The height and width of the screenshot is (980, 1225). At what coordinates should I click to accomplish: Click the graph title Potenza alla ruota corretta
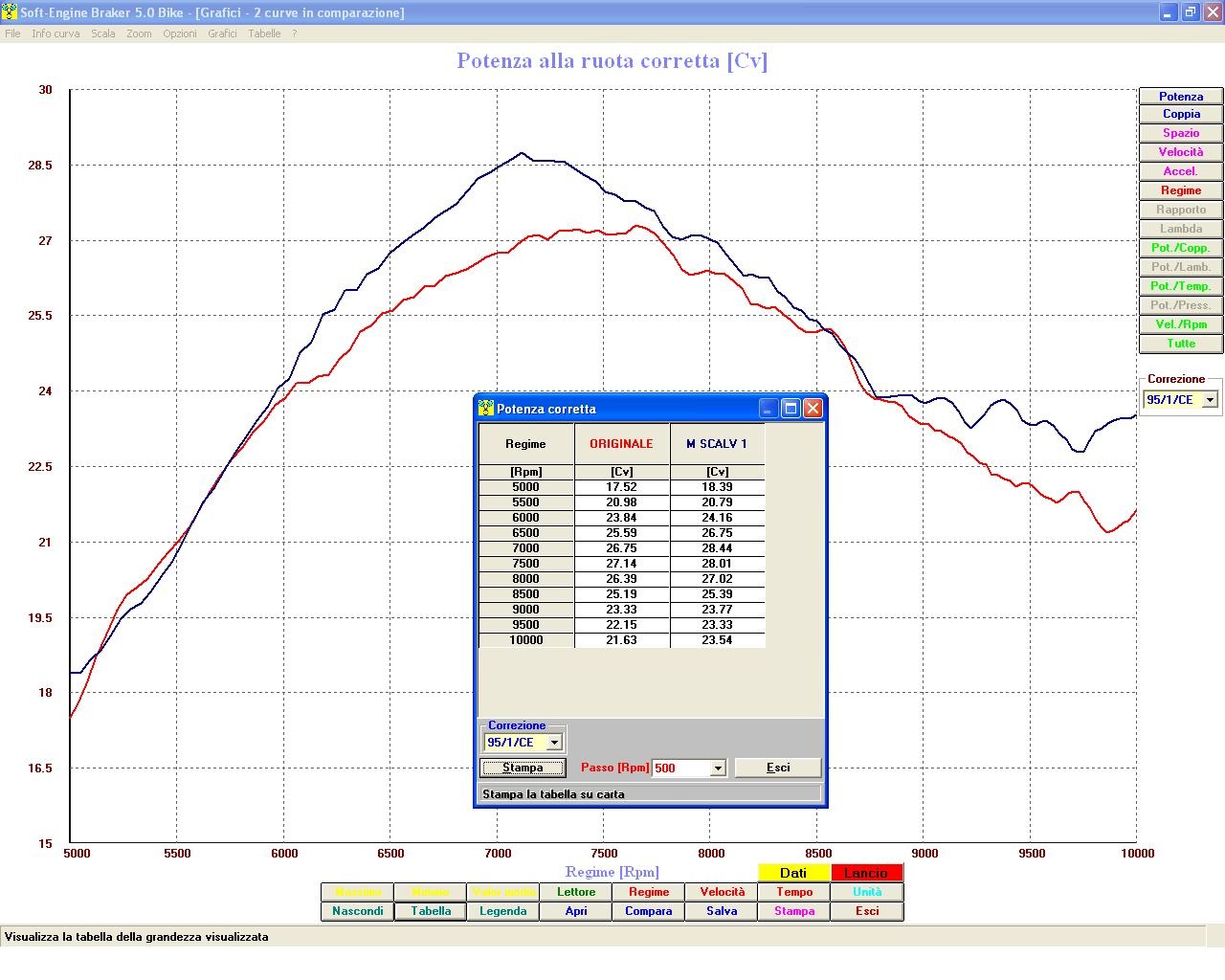pos(612,60)
